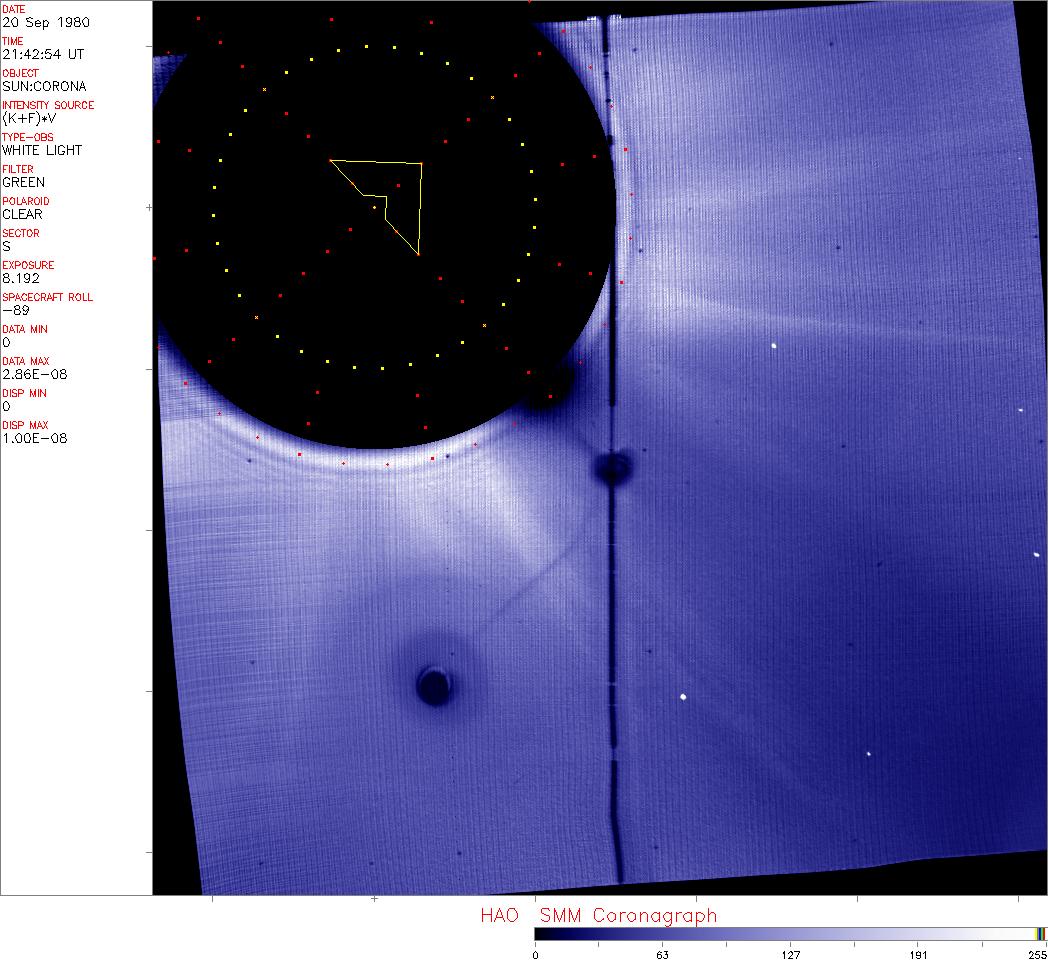Image resolution: width=1048 pixels, height=960 pixels.
Task: Click the "GREEN" filter value
Action: tap(24, 182)
